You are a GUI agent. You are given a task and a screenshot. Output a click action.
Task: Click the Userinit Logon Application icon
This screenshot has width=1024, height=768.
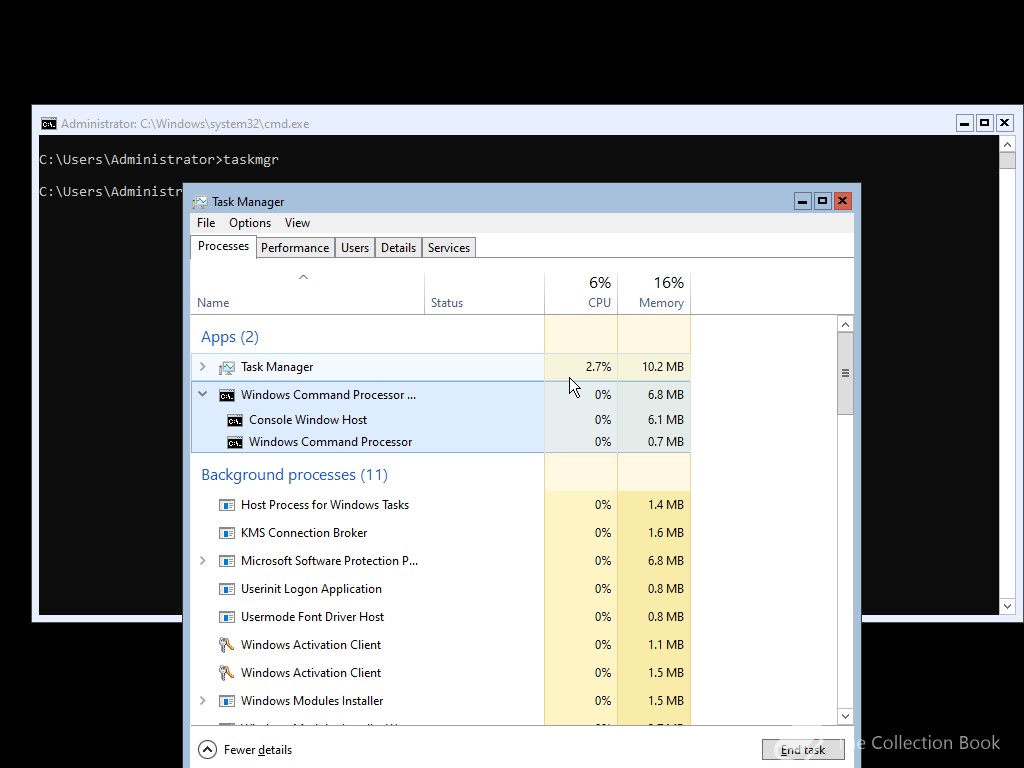point(227,589)
